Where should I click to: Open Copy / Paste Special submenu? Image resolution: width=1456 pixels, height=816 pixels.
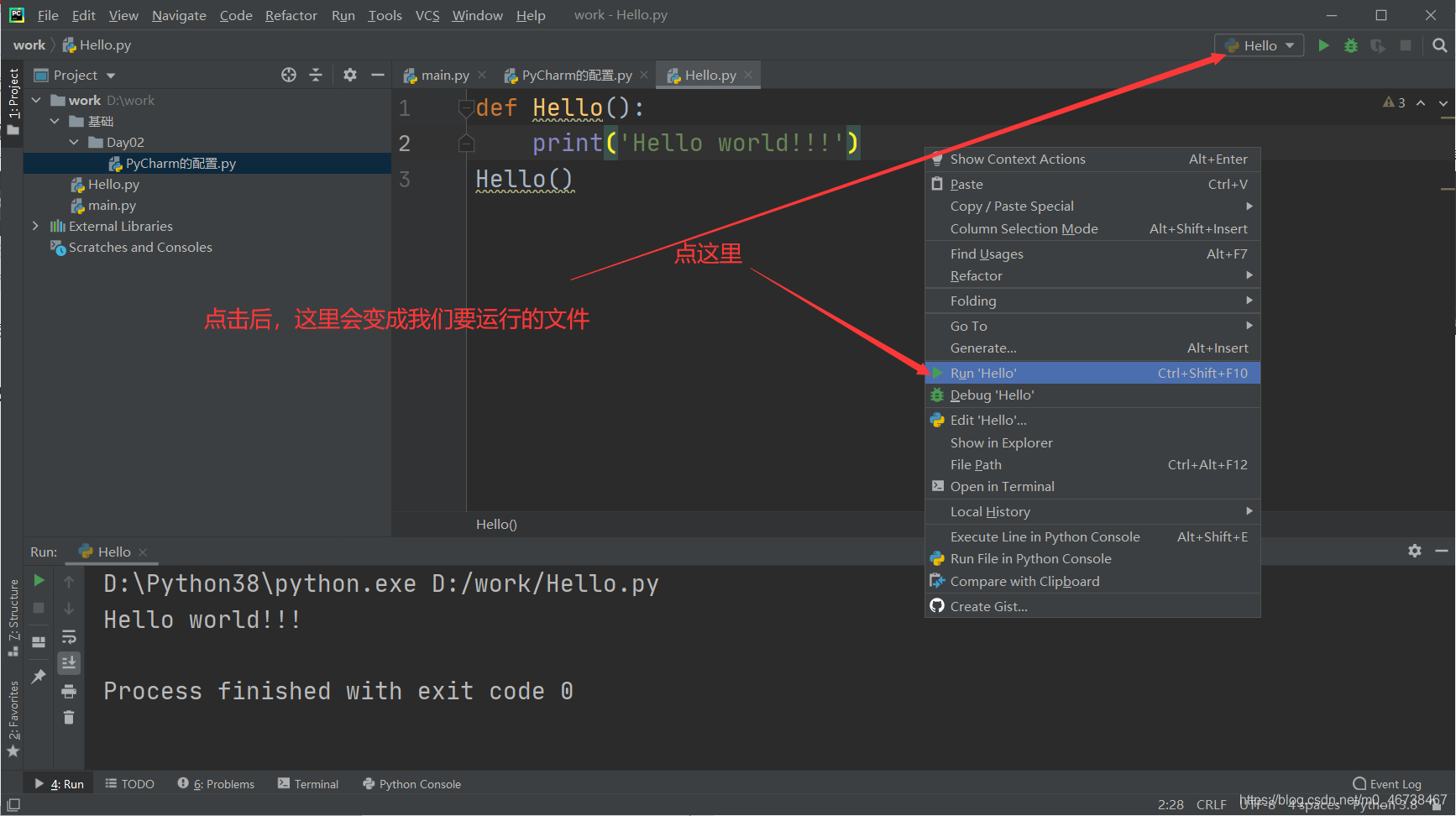1092,206
